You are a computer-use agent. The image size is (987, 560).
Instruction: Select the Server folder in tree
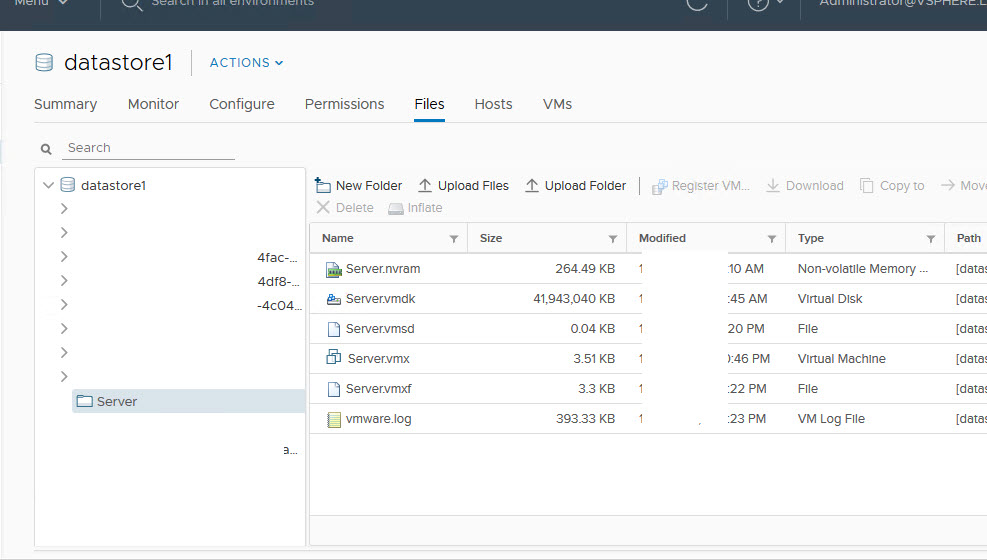tap(117, 401)
